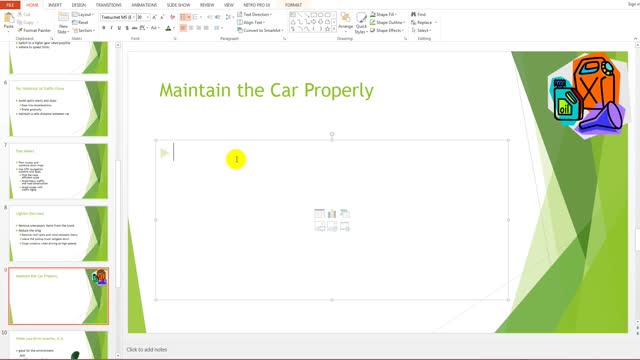
Task: Click Convert to SmartArt button
Action: tap(260, 31)
